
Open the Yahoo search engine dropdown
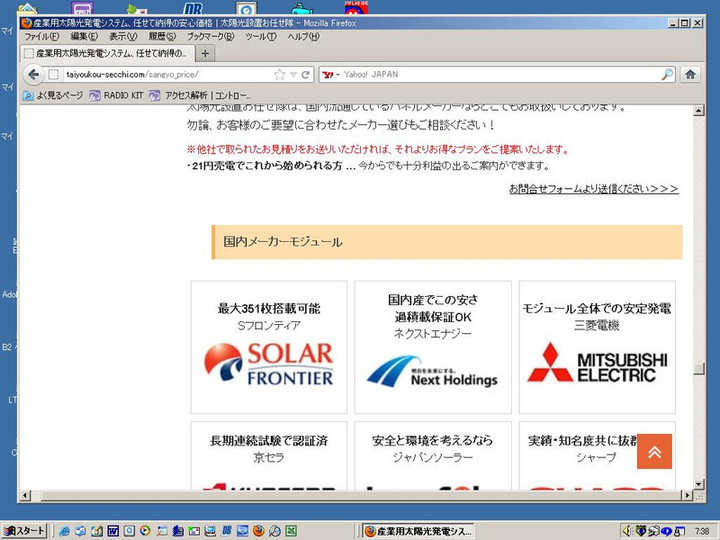pyautogui.click(x=332, y=75)
